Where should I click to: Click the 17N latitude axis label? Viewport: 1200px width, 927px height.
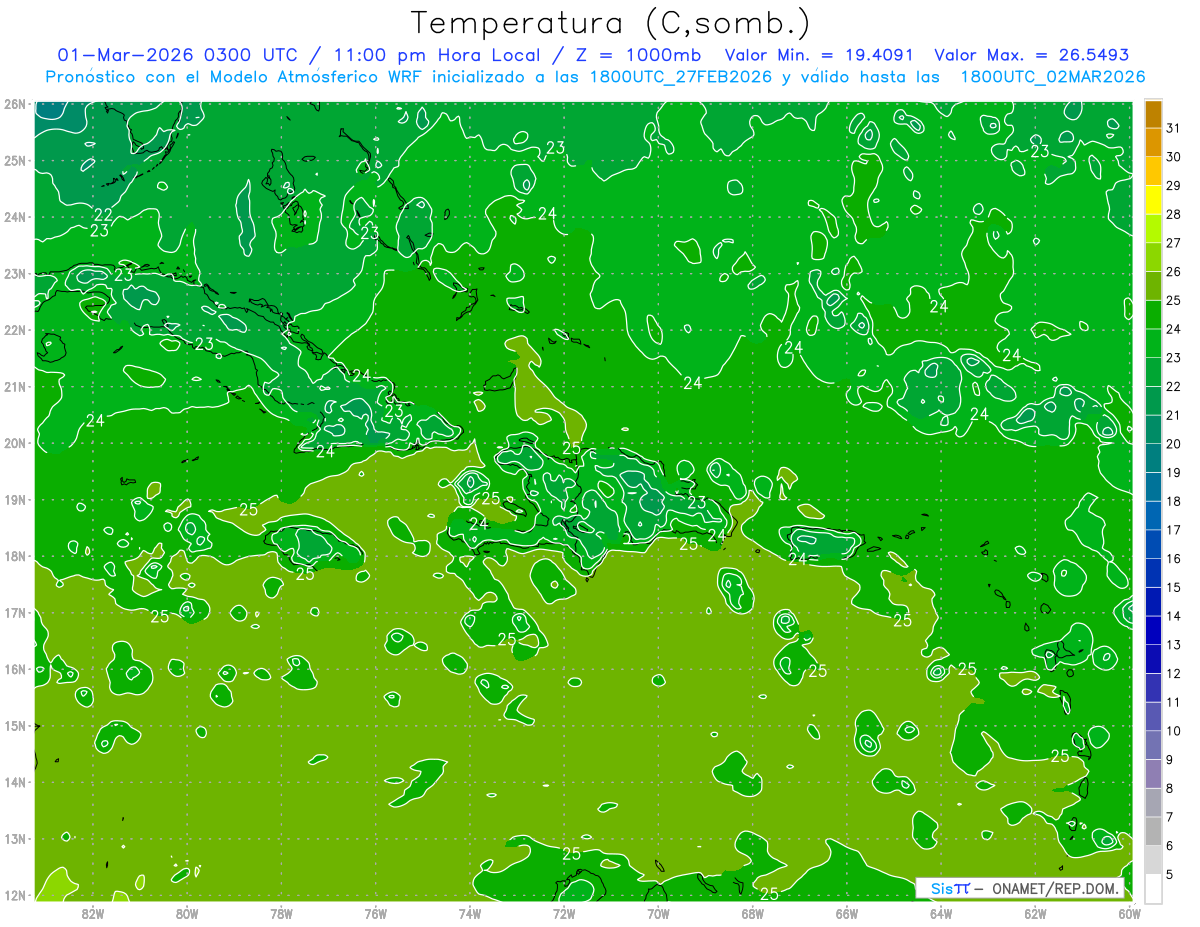pos(15,613)
